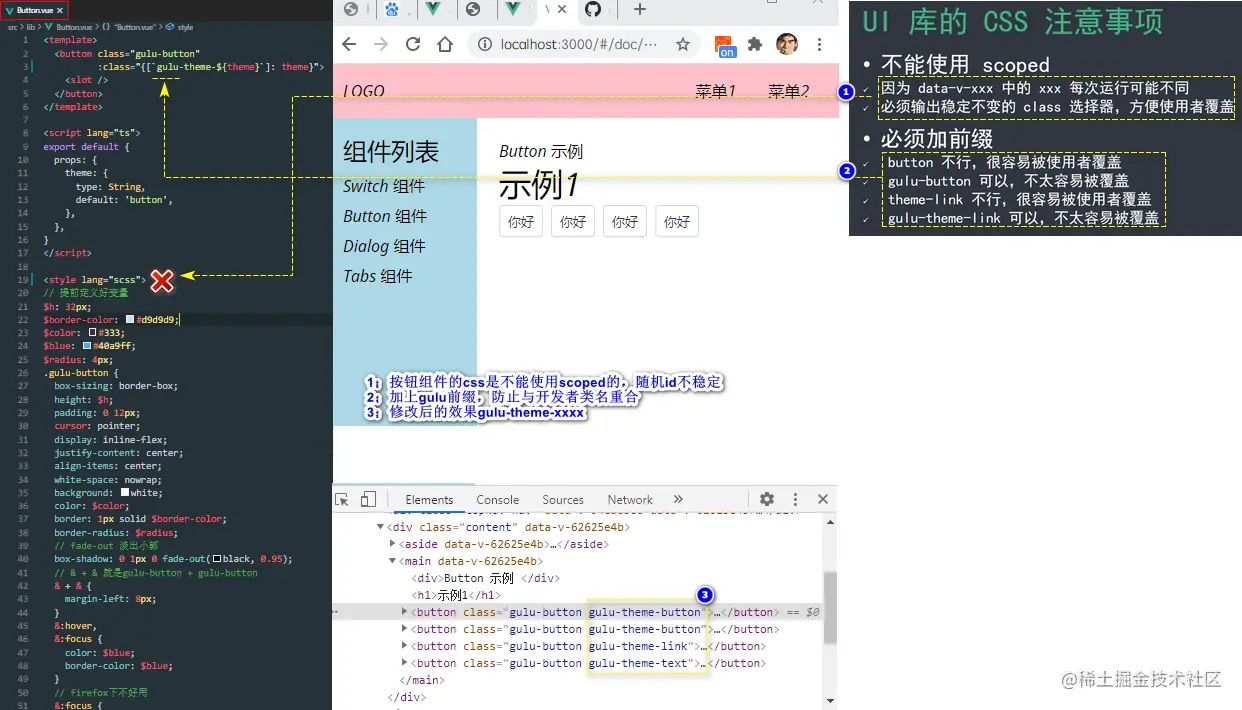The height and width of the screenshot is (710, 1242).
Task: Open the Chrome profile avatar
Action: [787, 45]
